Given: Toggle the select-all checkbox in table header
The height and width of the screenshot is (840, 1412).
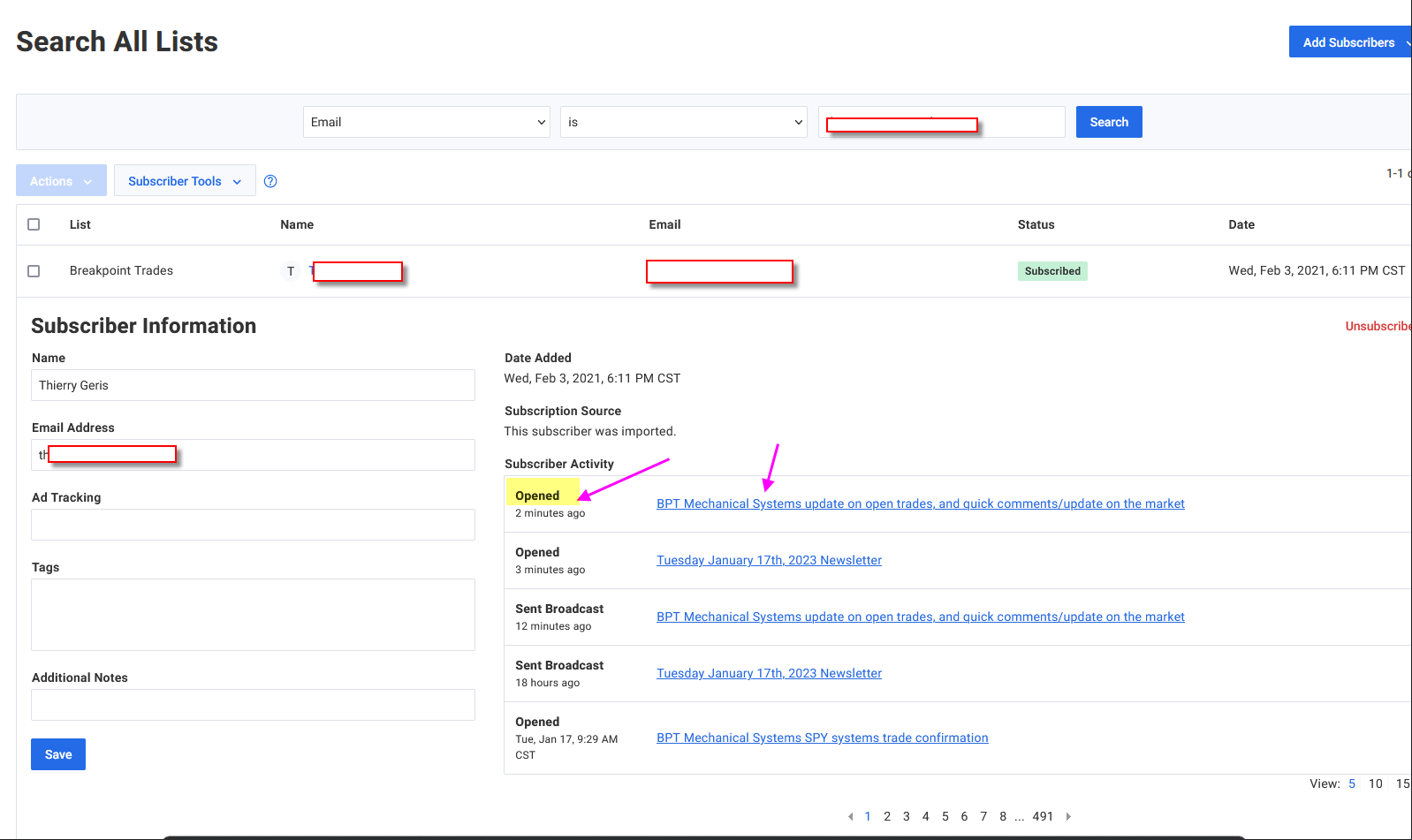Looking at the screenshot, I should [34, 224].
